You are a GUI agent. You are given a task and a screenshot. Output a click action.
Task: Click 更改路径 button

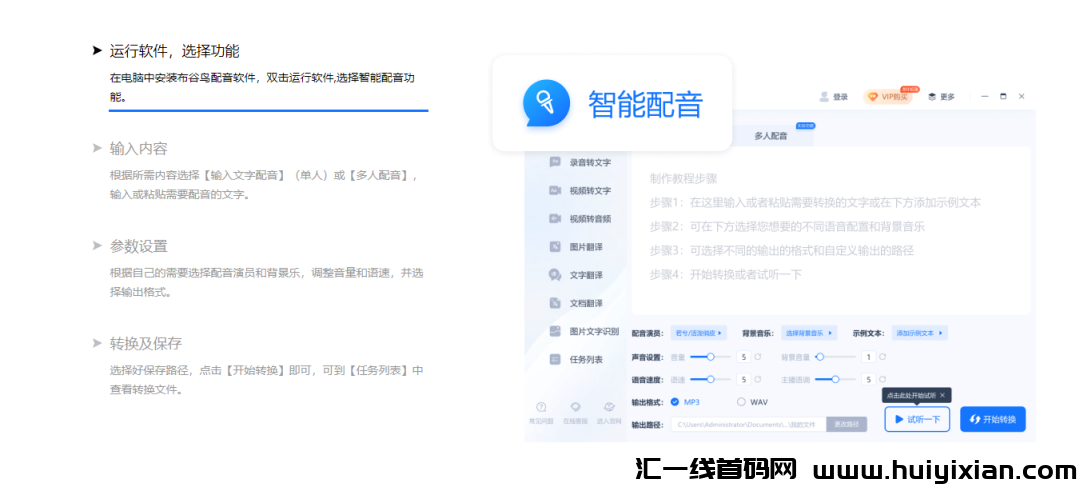pos(847,424)
